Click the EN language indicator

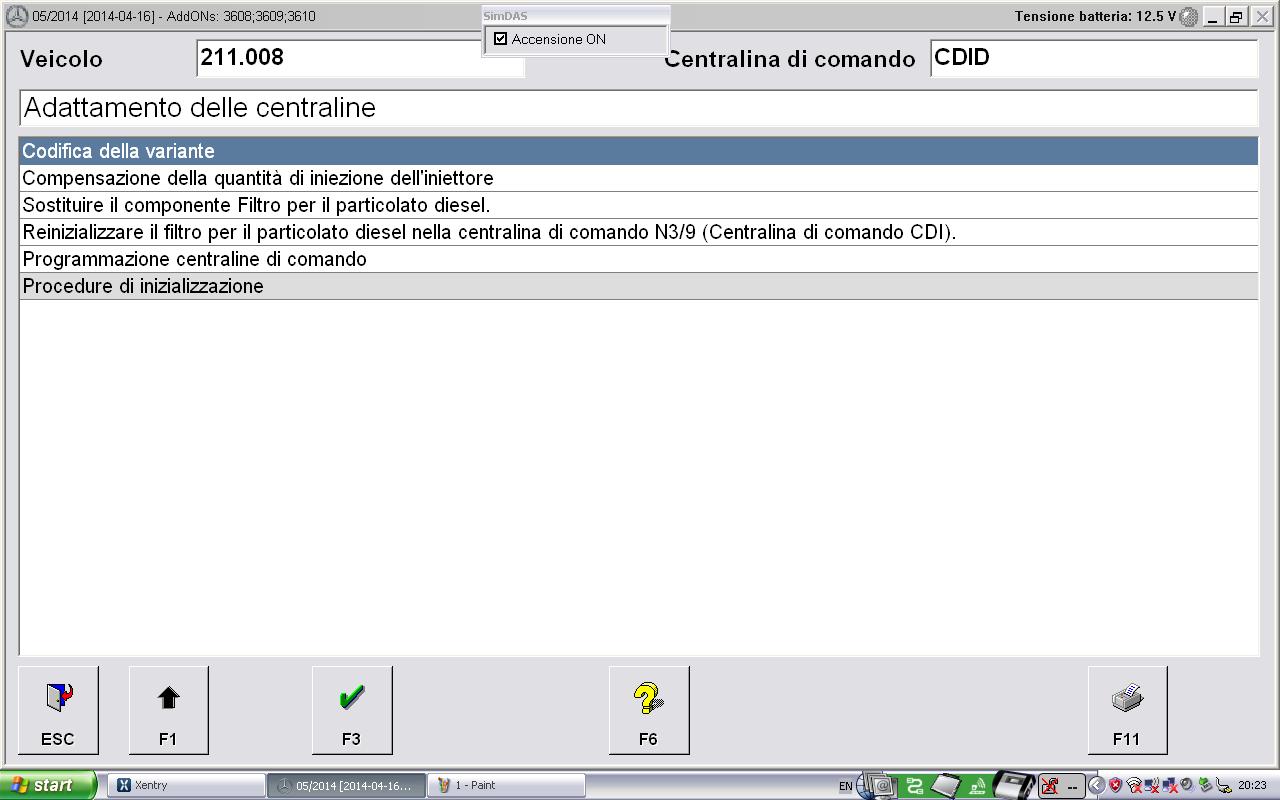[845, 786]
